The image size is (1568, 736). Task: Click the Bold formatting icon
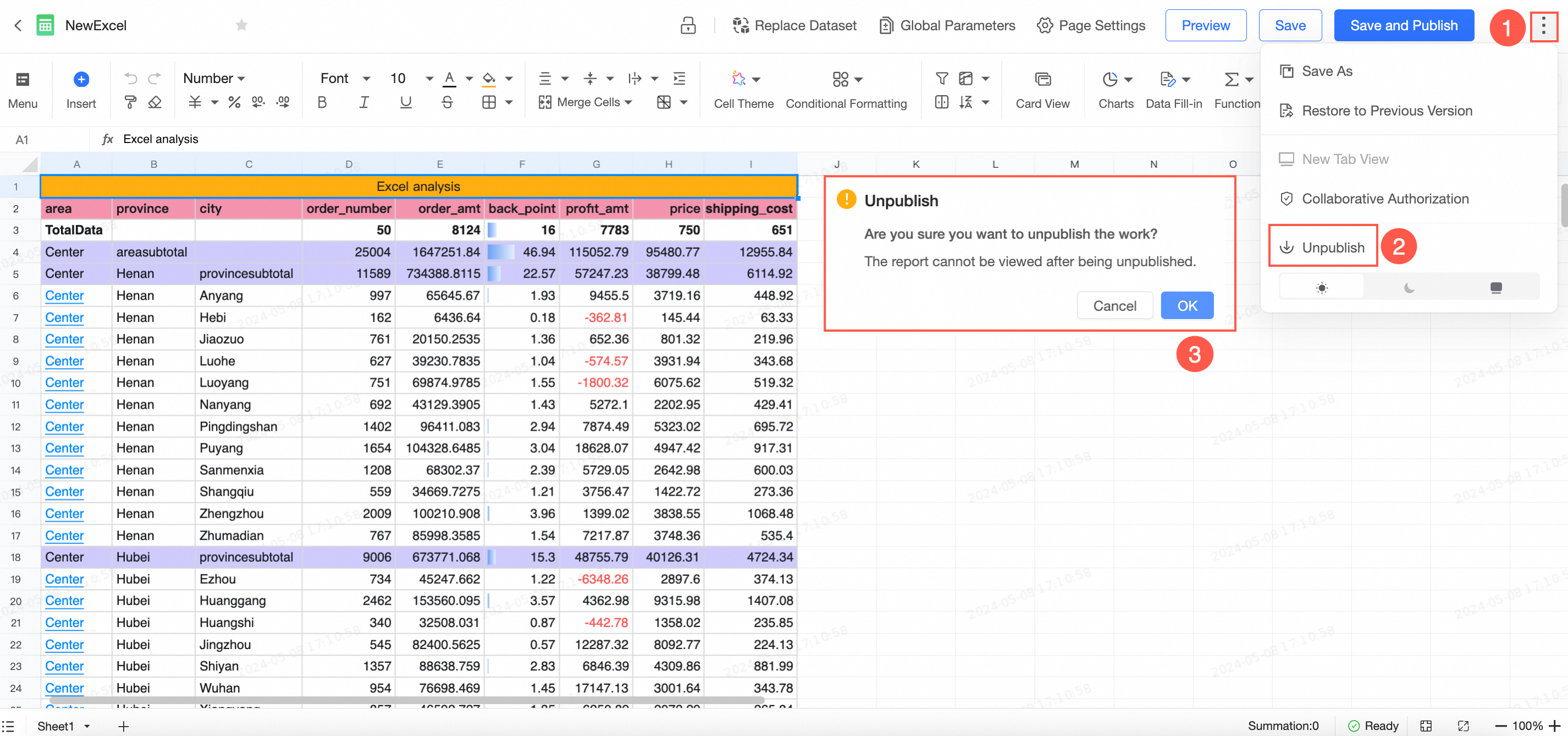[x=322, y=102]
